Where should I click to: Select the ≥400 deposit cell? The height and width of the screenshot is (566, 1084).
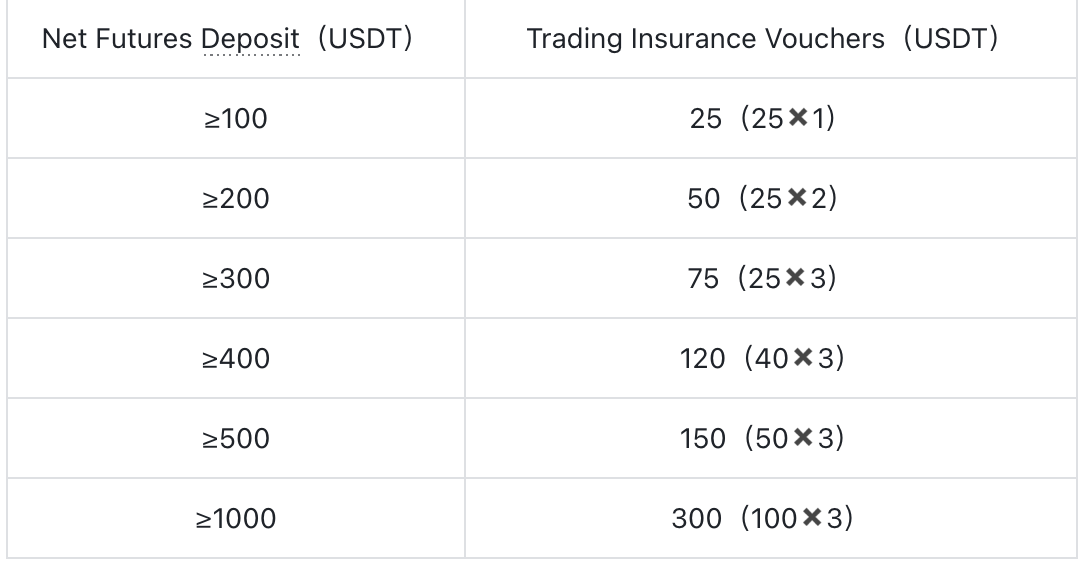point(236,358)
